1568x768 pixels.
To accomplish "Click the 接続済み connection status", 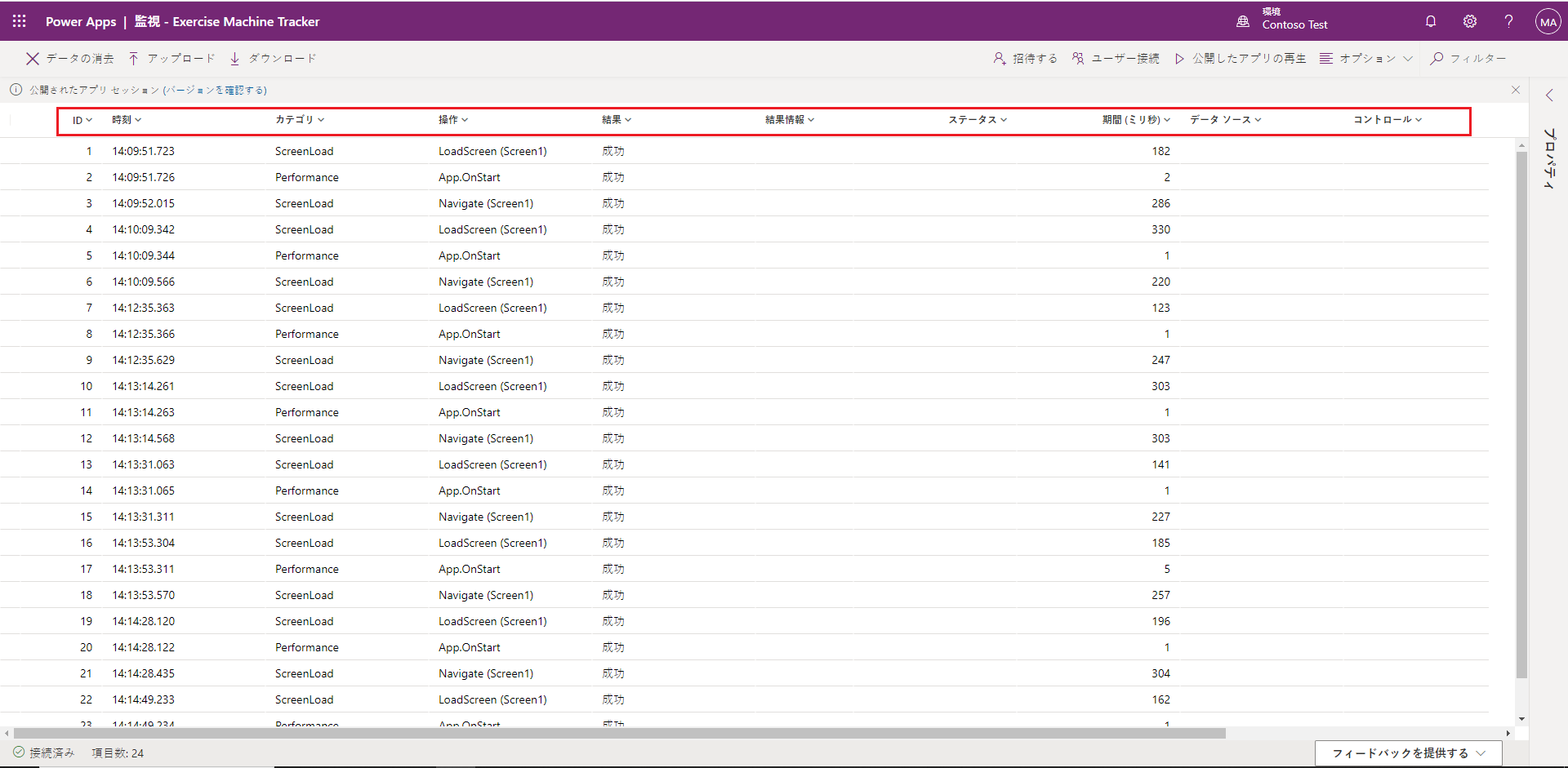I will (x=44, y=752).
